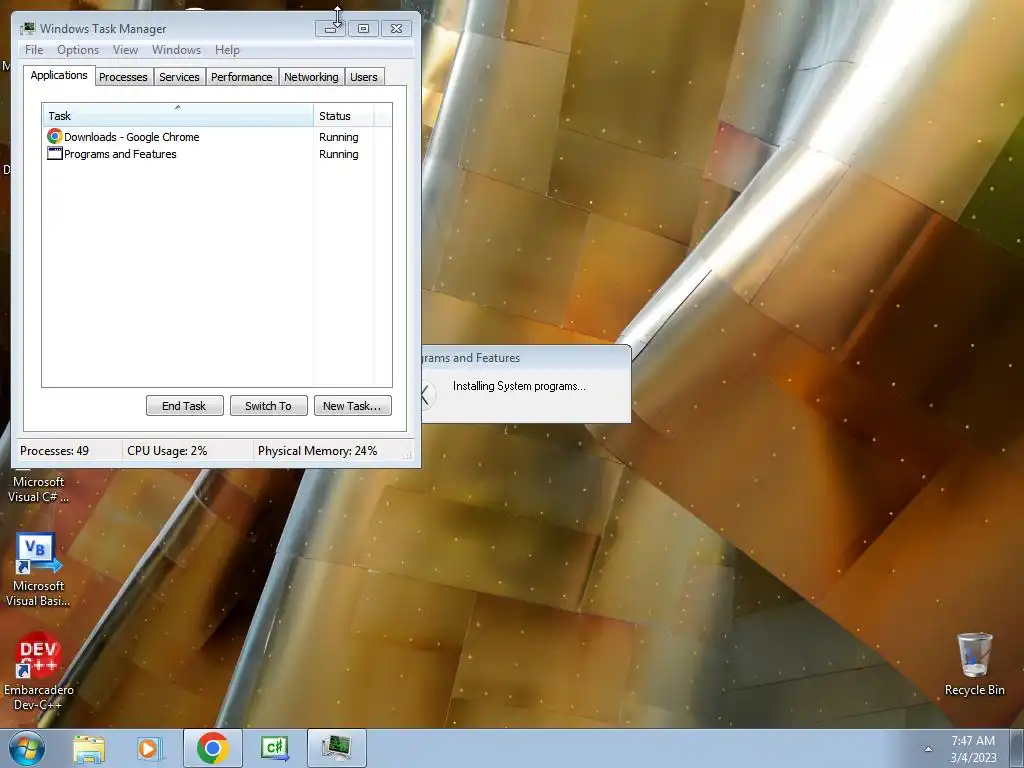This screenshot has width=1024, height=768.
Task: Switch to the Users tab
Action: 364,77
